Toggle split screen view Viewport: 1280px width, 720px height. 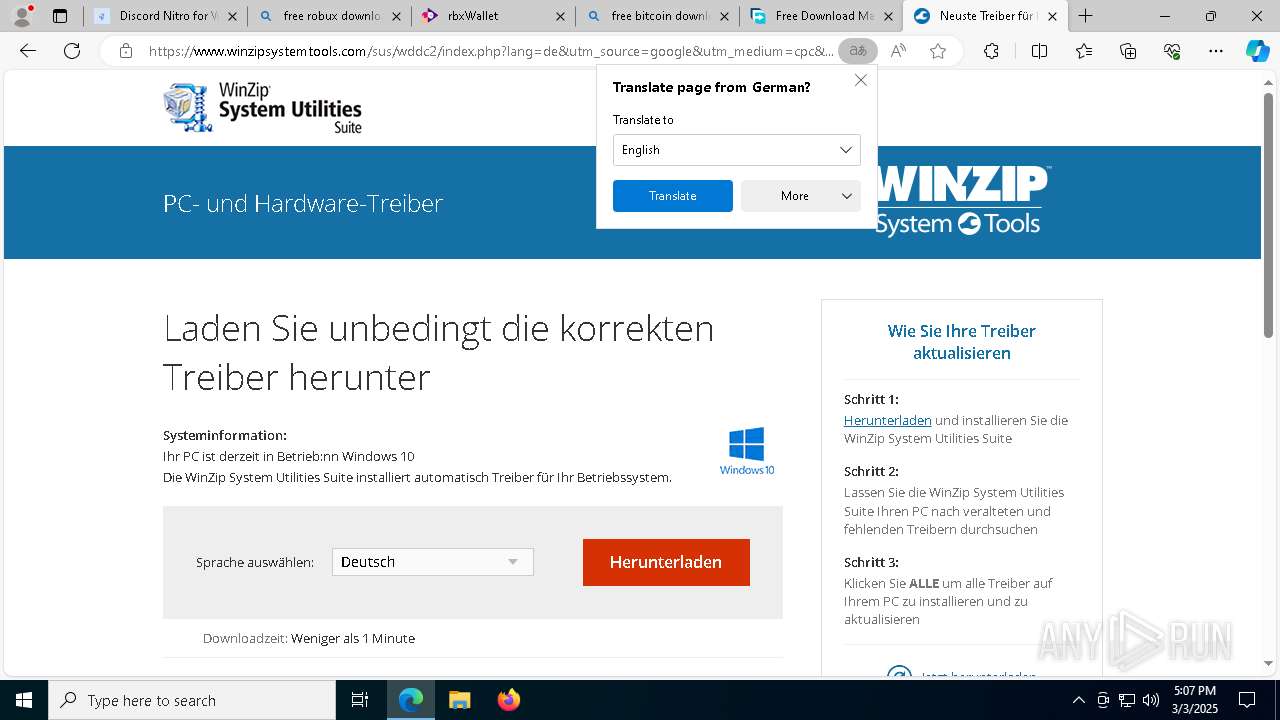pos(1039,51)
